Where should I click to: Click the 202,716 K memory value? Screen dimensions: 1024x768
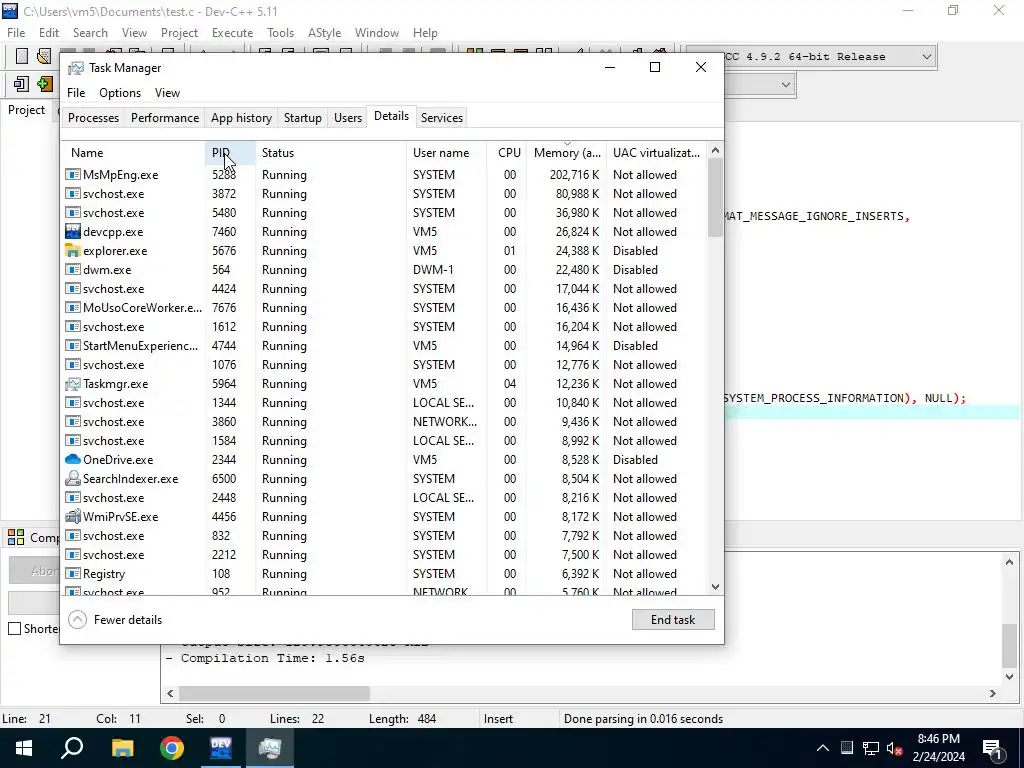tap(574, 175)
